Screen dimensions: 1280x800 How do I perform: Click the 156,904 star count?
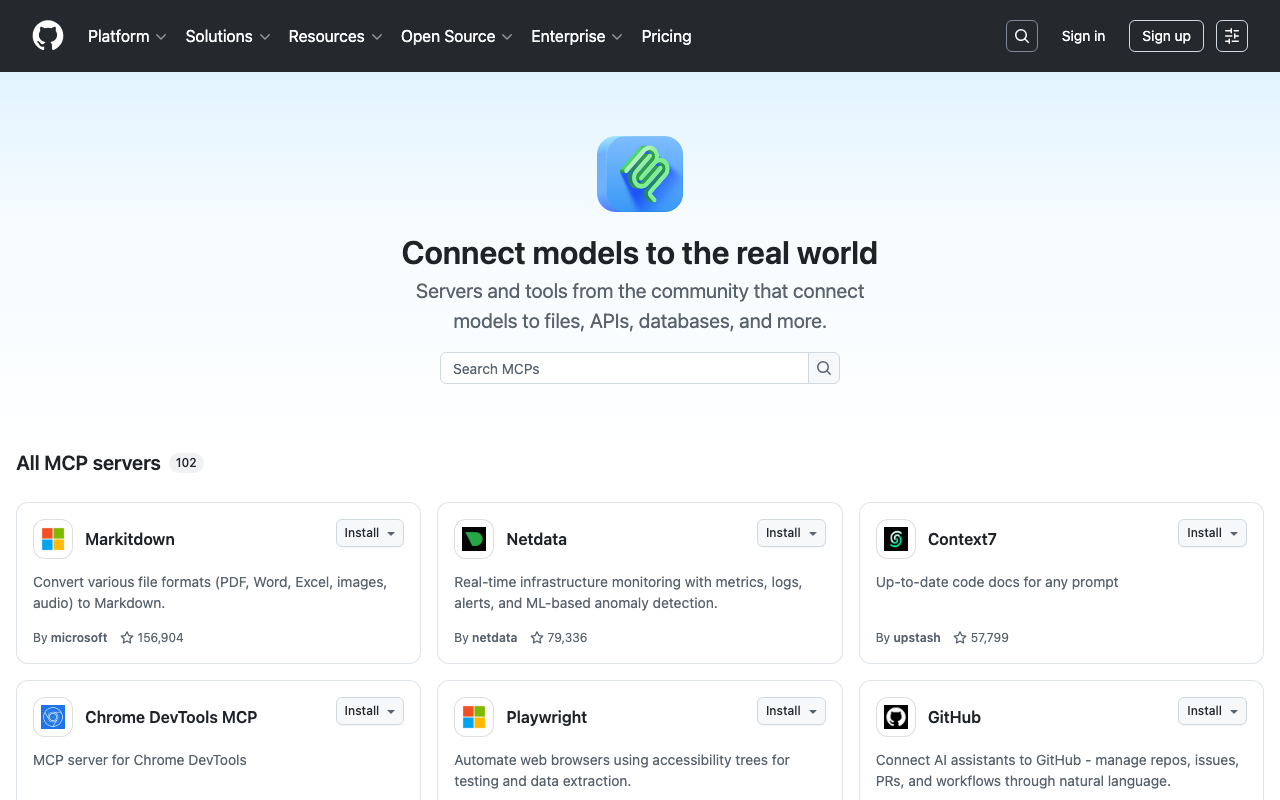[161, 638]
